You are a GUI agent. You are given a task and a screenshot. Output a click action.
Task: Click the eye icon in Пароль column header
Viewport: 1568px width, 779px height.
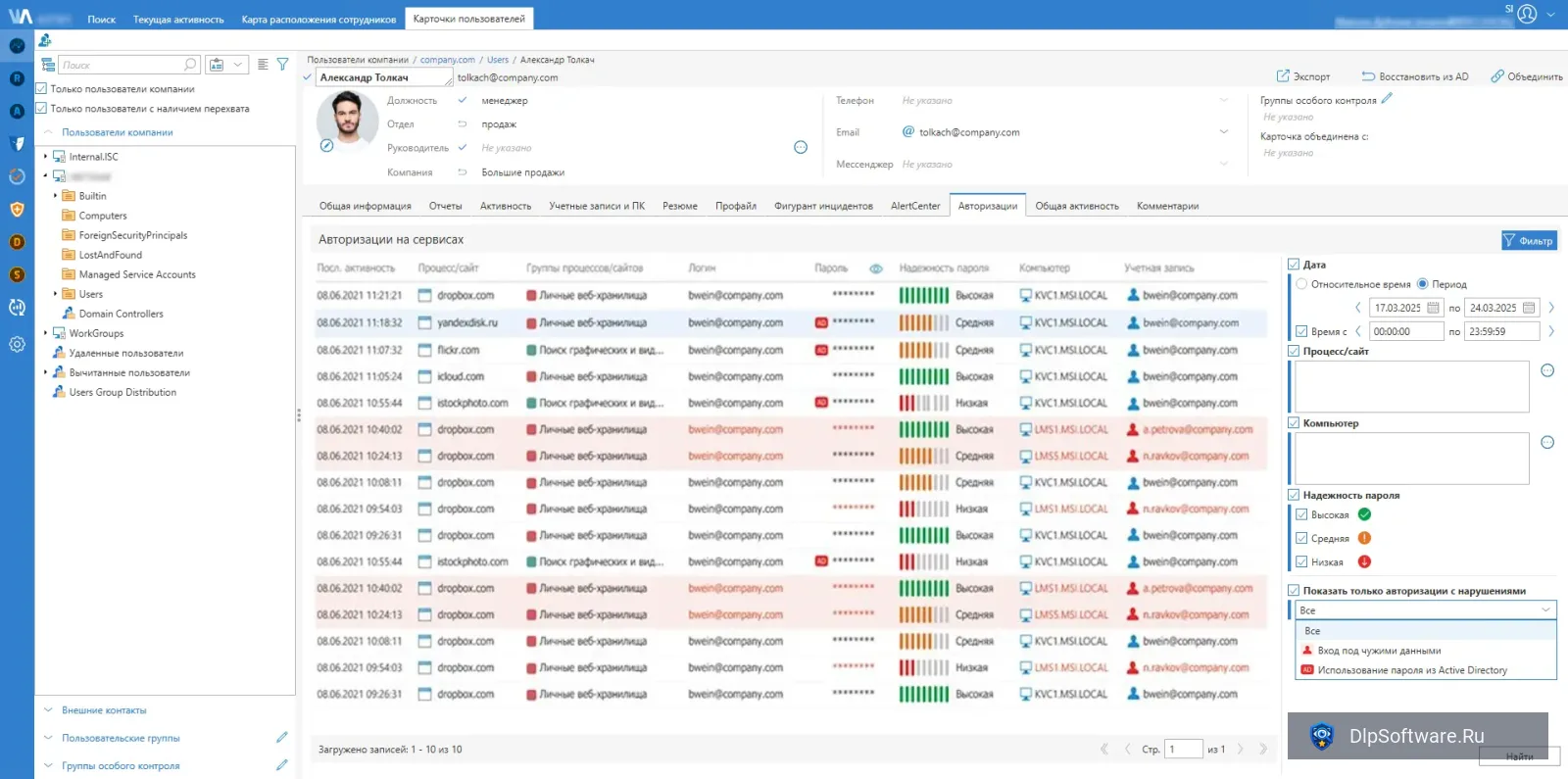[x=876, y=268]
